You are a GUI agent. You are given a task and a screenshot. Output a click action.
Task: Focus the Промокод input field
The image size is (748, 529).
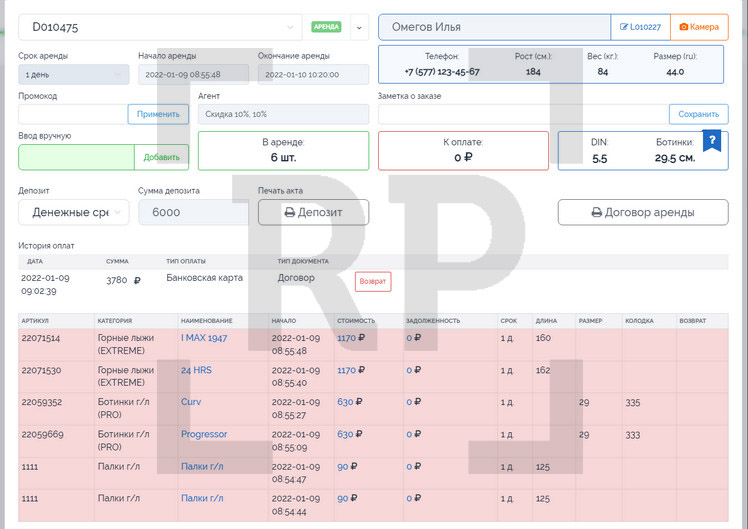click(x=73, y=114)
